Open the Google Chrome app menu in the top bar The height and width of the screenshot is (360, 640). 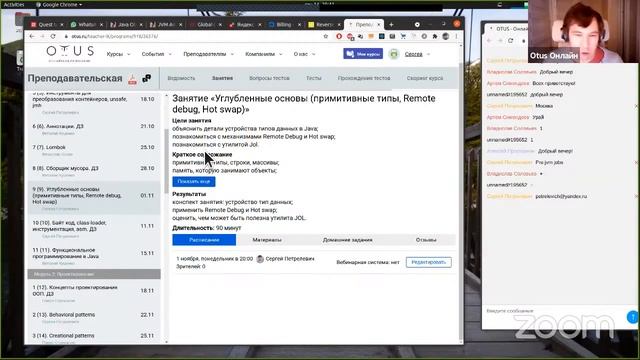click(x=59, y=4)
